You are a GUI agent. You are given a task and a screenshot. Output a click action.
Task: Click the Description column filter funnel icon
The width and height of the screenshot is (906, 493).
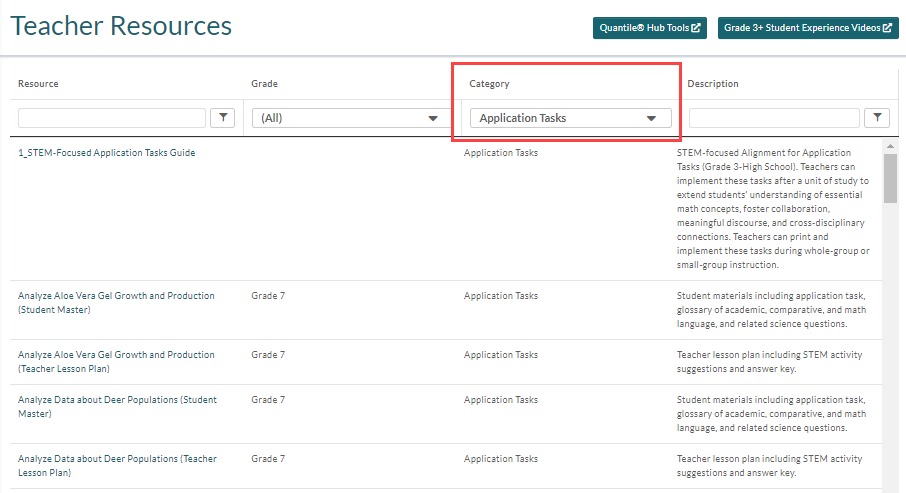tap(877, 118)
